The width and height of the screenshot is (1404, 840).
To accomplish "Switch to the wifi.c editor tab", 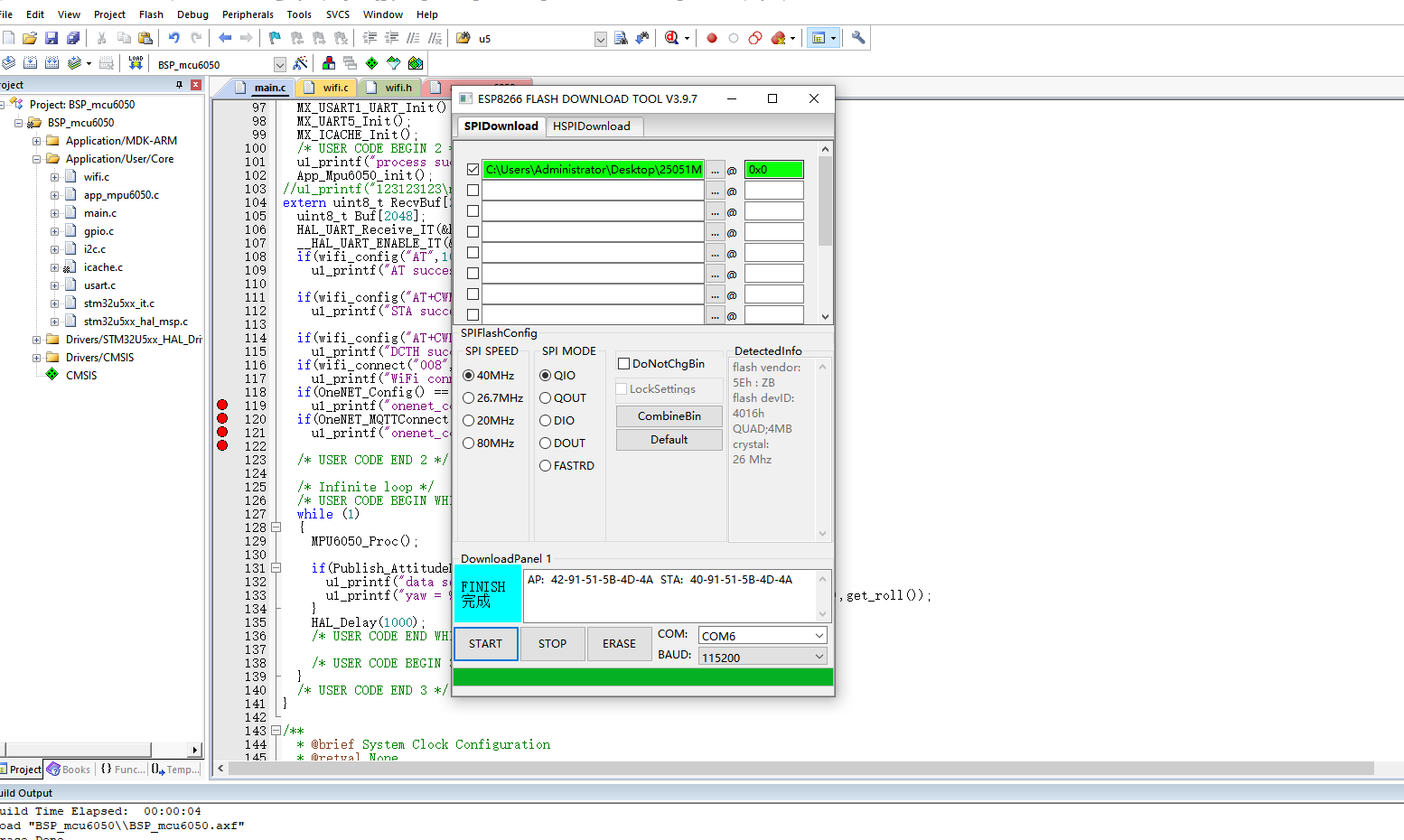I will click(x=327, y=88).
